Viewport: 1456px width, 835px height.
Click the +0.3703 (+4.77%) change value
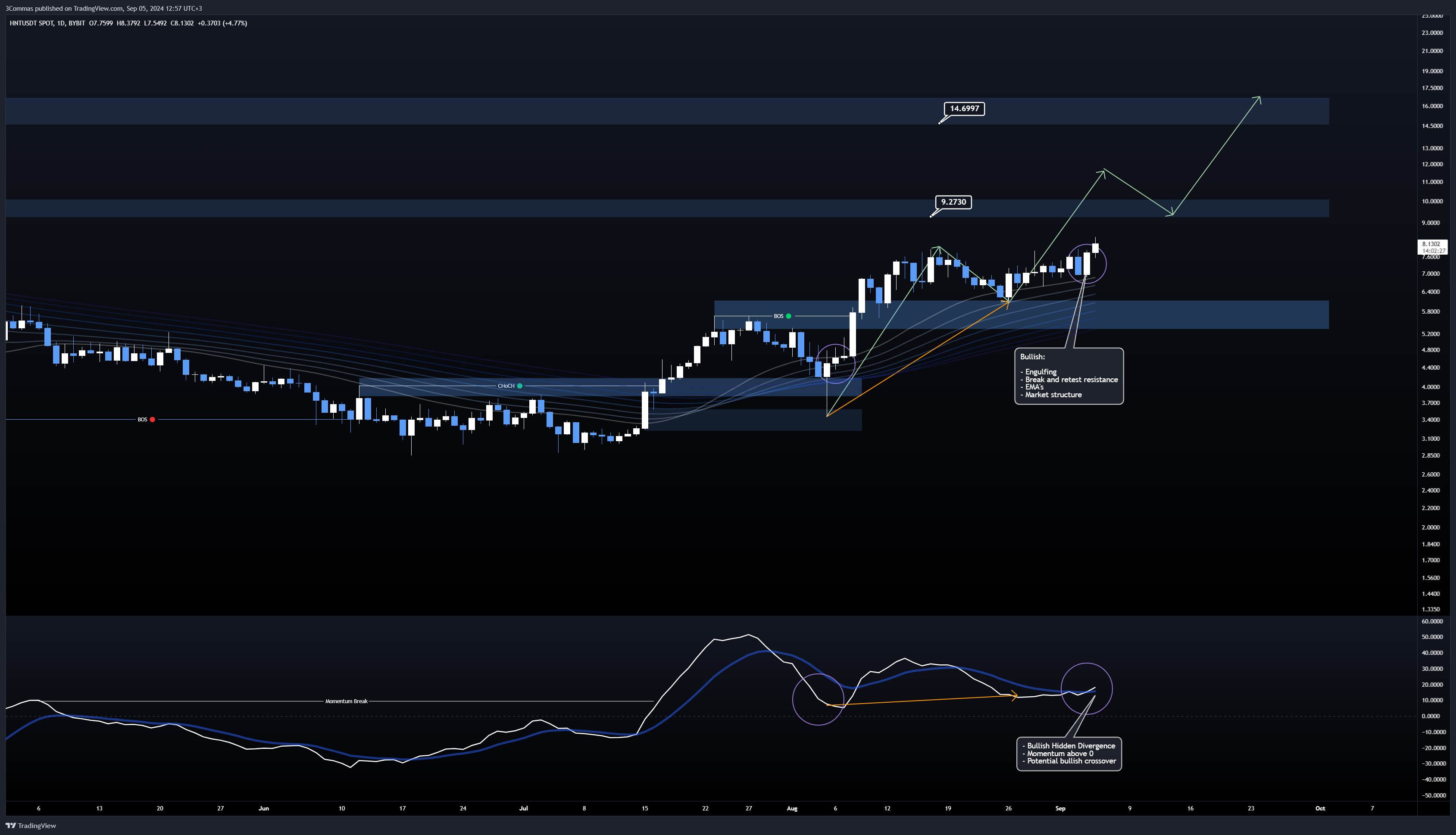coord(222,24)
